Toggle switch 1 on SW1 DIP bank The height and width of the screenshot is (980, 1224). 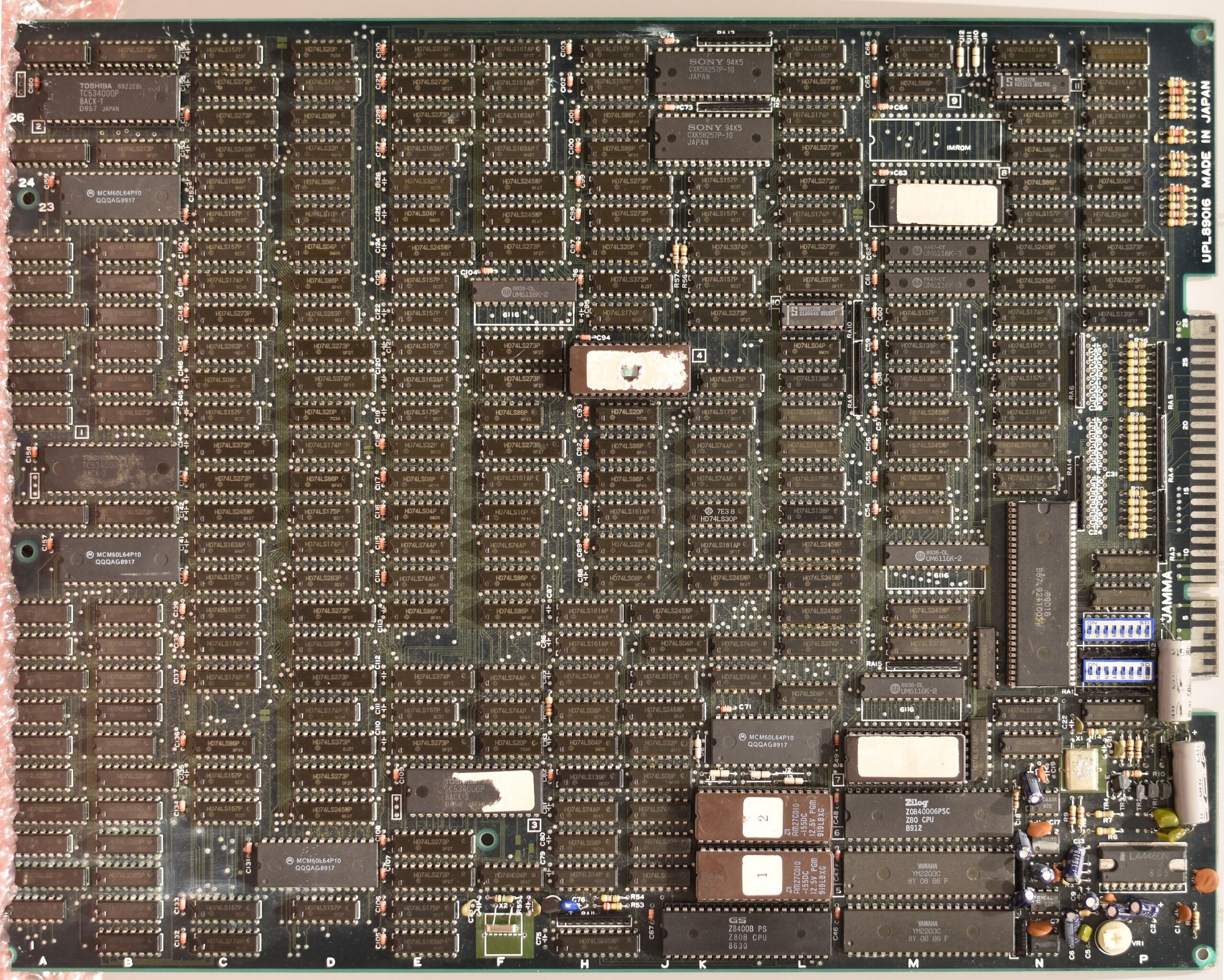(1090, 630)
